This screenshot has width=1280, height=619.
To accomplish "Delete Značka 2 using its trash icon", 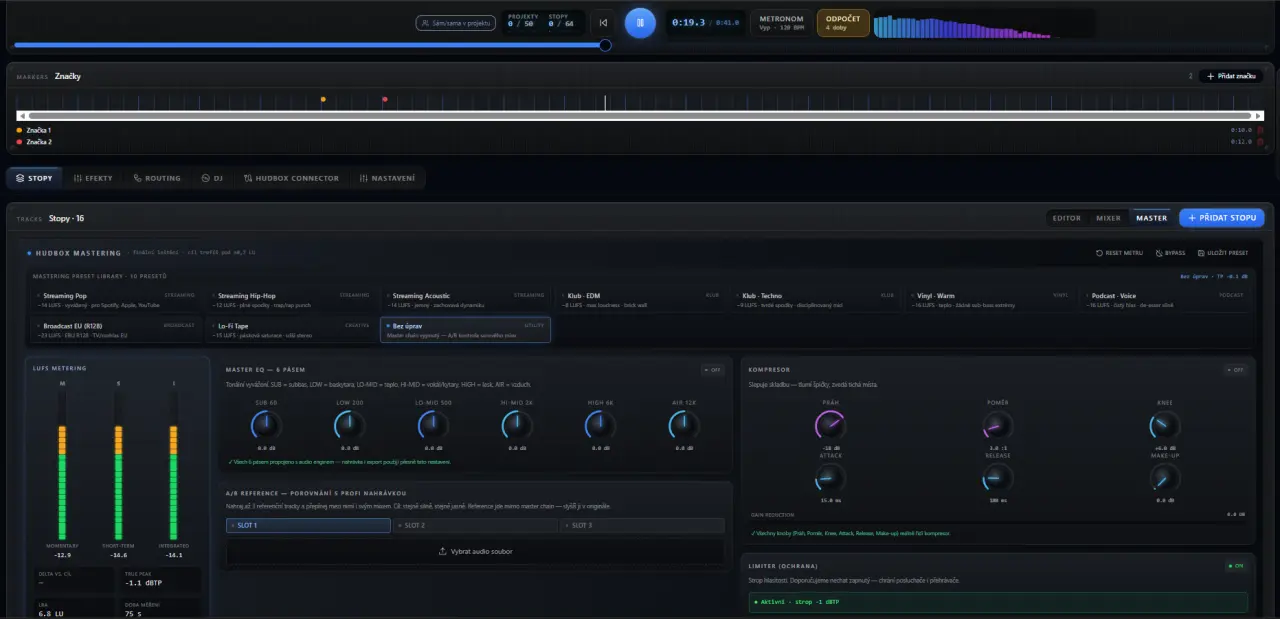I will (x=1260, y=142).
